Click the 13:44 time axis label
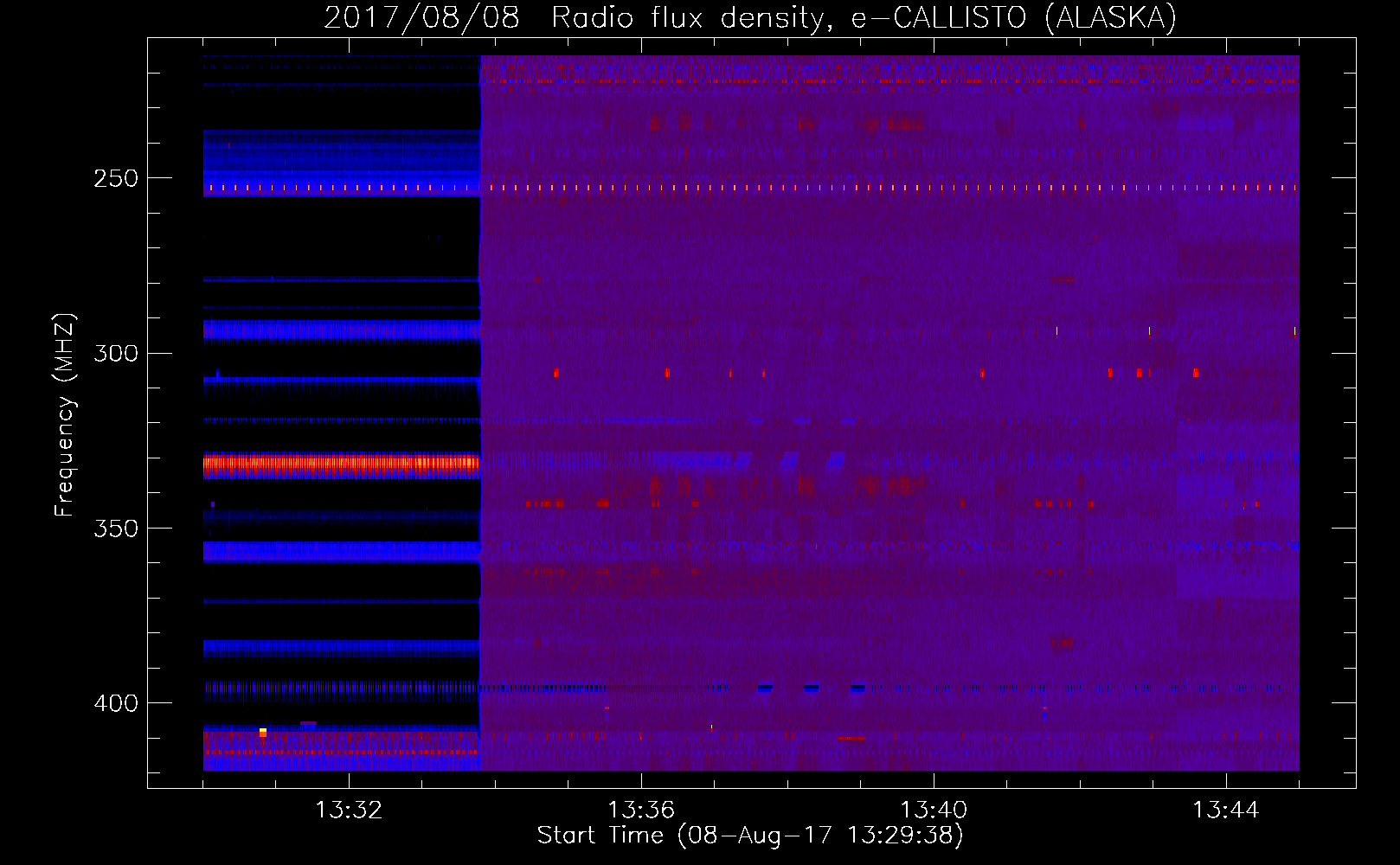The width and height of the screenshot is (1400, 865). click(x=1226, y=811)
